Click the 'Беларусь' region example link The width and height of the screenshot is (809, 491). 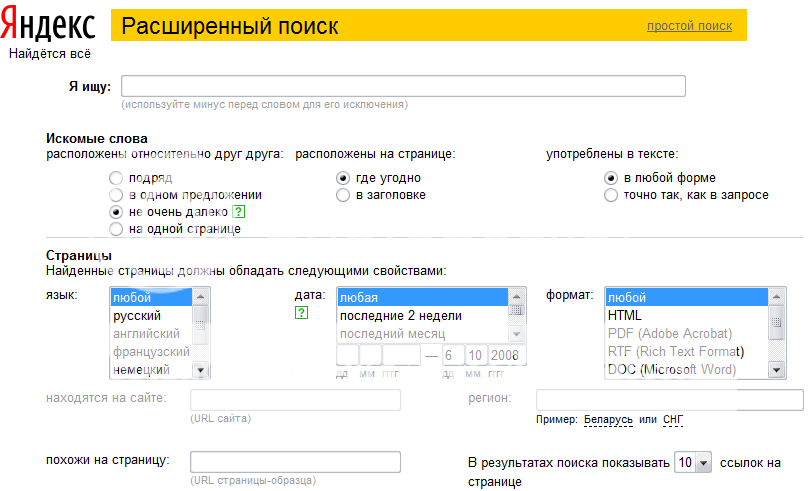pos(608,419)
